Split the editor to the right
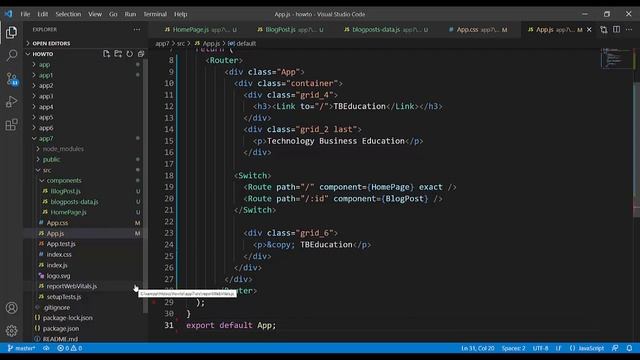Viewport: 640px width, 360px height. 616,29
